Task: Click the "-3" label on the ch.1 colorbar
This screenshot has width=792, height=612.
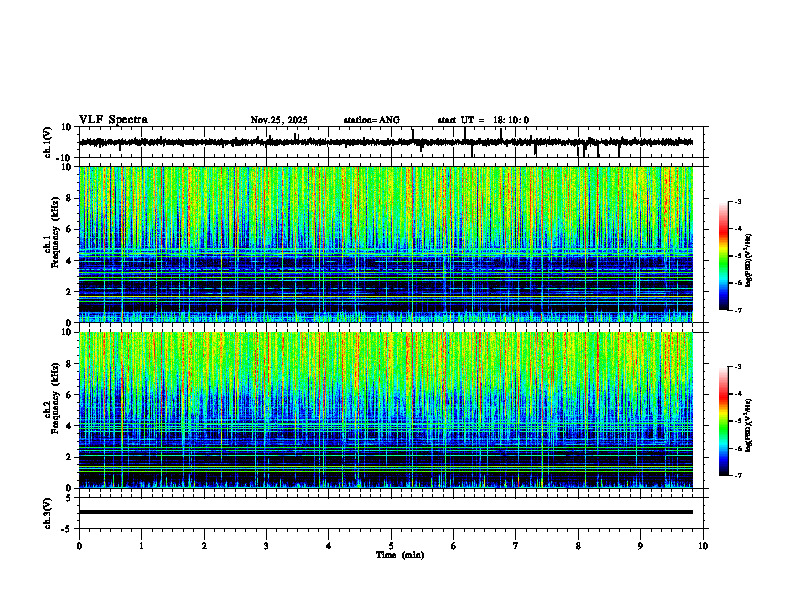Action: [x=738, y=201]
